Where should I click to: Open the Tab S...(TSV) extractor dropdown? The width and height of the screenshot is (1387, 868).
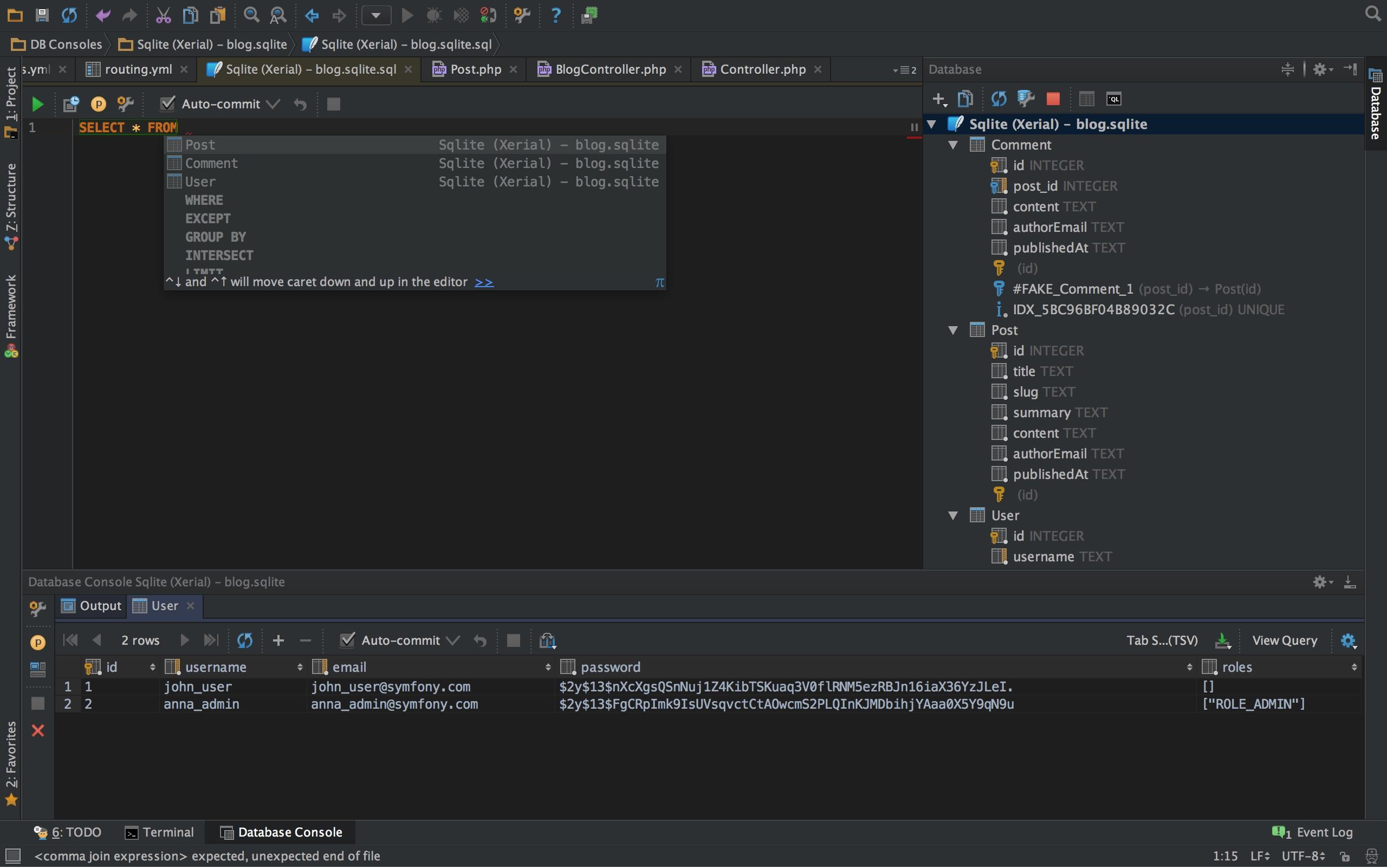tap(1162, 640)
